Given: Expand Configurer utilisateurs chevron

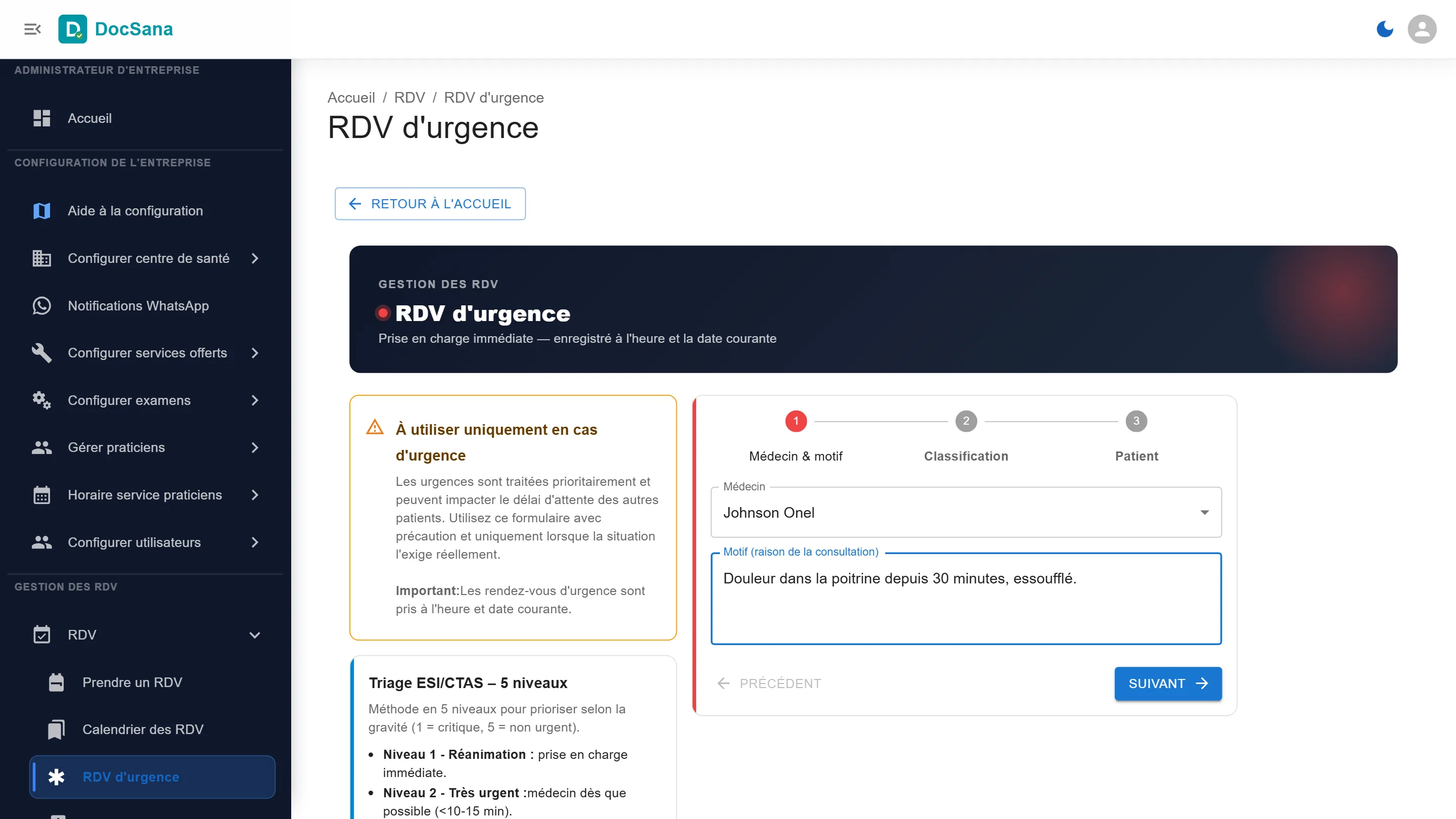Looking at the screenshot, I should point(255,542).
